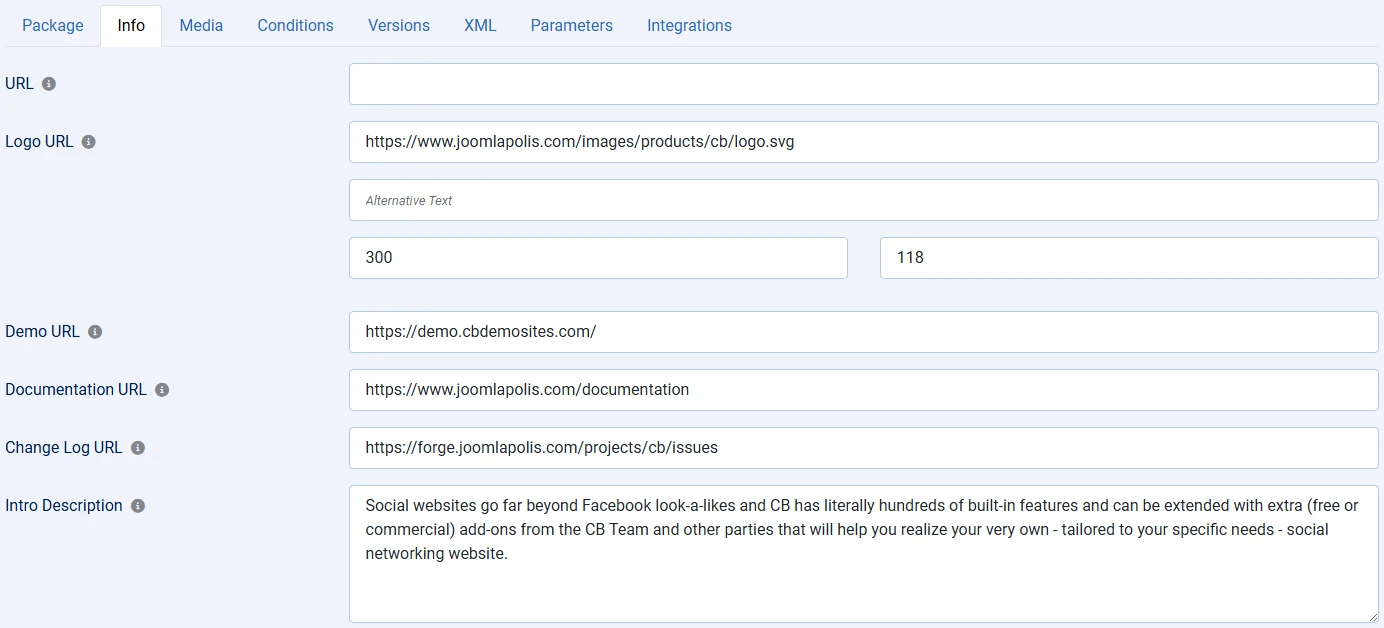Go to the Versions tab
Image resolution: width=1384 pixels, height=628 pixels.
point(399,26)
